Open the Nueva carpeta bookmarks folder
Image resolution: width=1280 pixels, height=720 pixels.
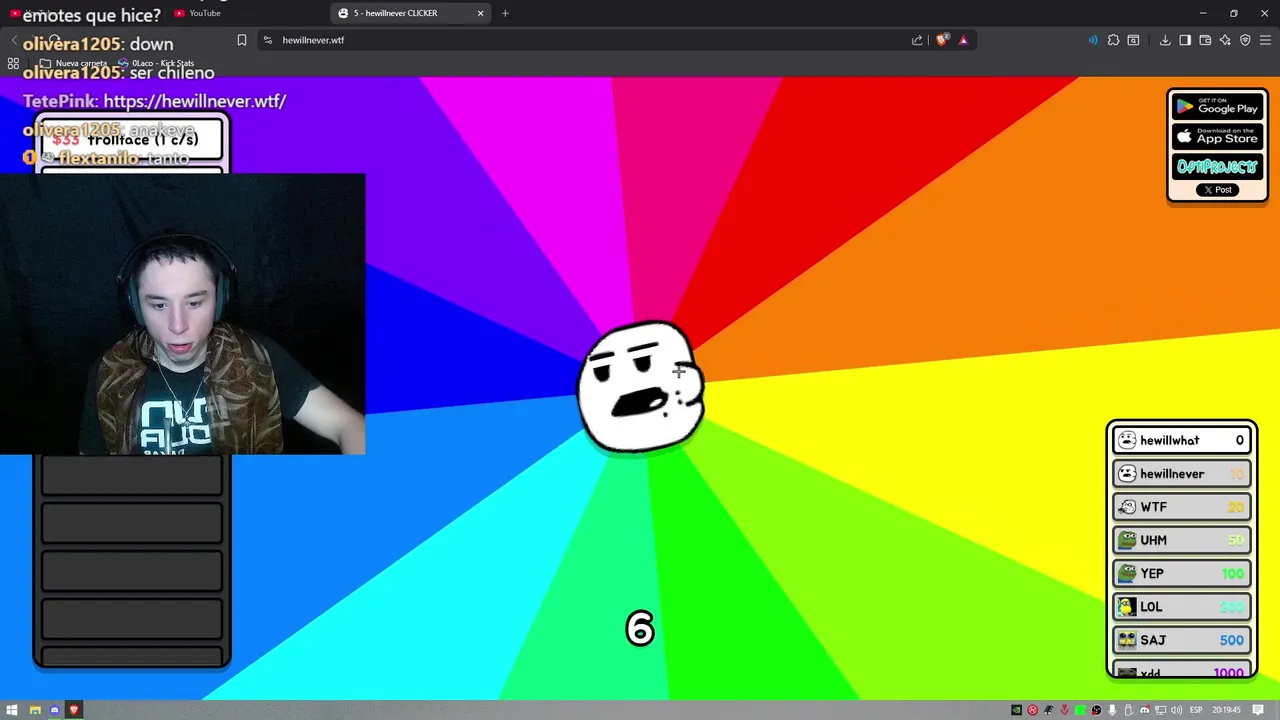(x=74, y=63)
